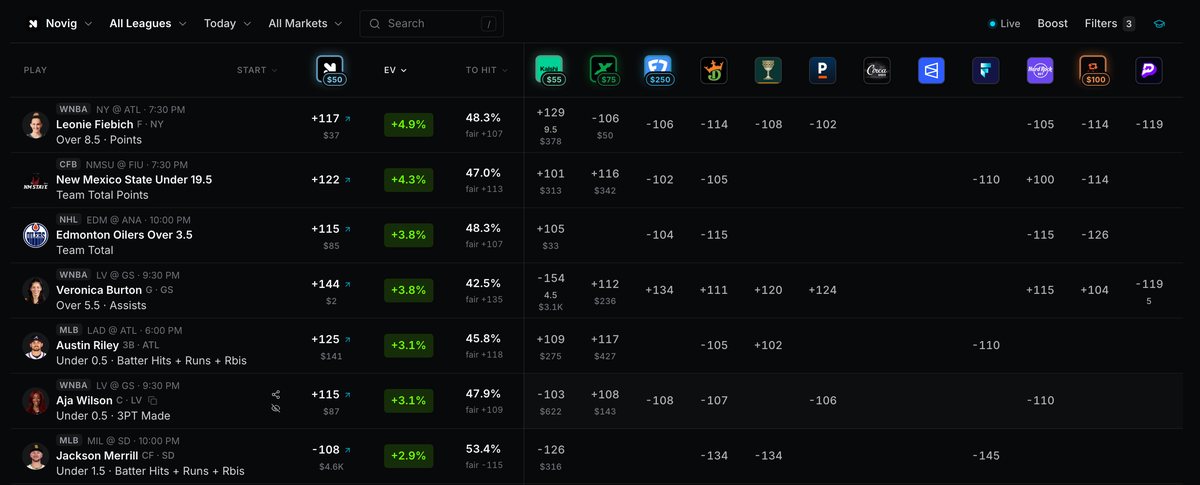This screenshot has width=1200, height=485.
Task: Click Jackson Merrill's player avatar
Action: [36, 456]
